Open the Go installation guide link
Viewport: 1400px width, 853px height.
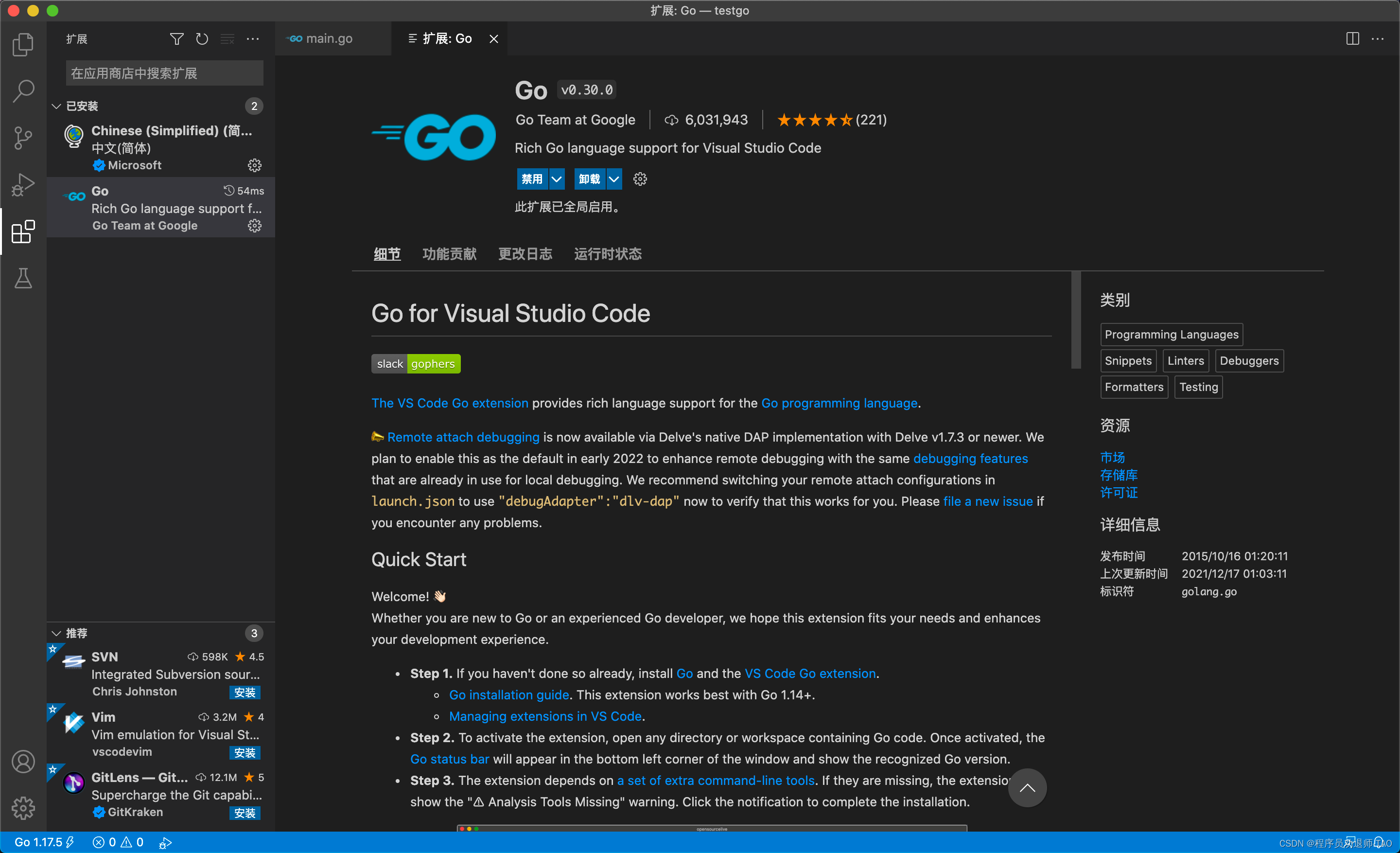[x=508, y=694]
